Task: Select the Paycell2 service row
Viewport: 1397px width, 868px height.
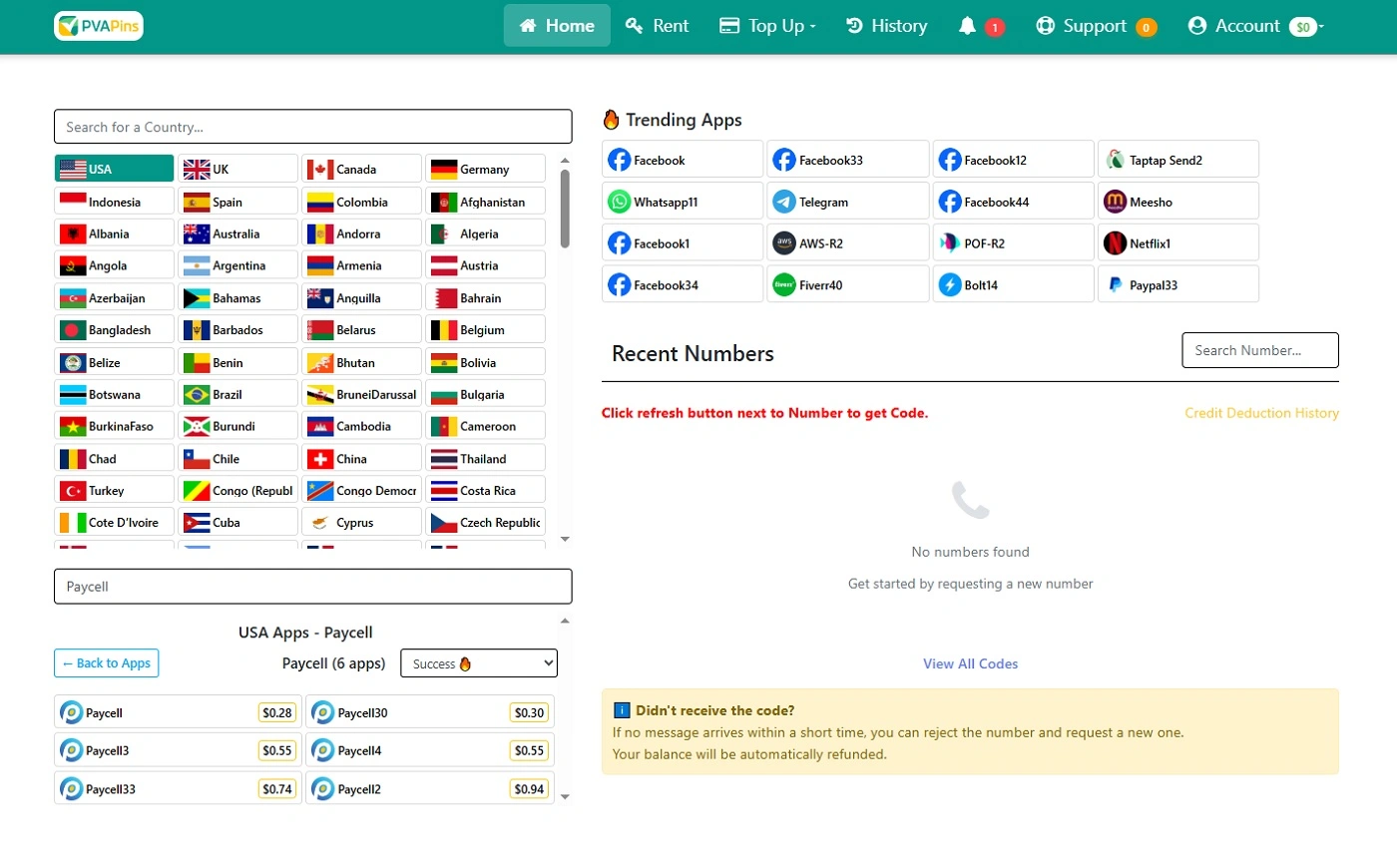Action: (430, 788)
